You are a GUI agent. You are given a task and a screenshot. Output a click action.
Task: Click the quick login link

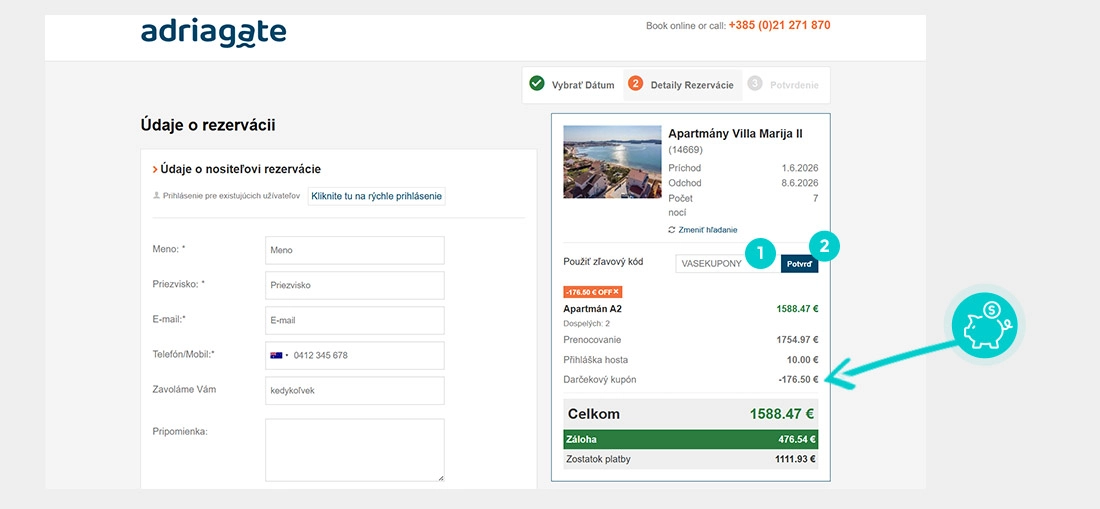[x=376, y=196]
